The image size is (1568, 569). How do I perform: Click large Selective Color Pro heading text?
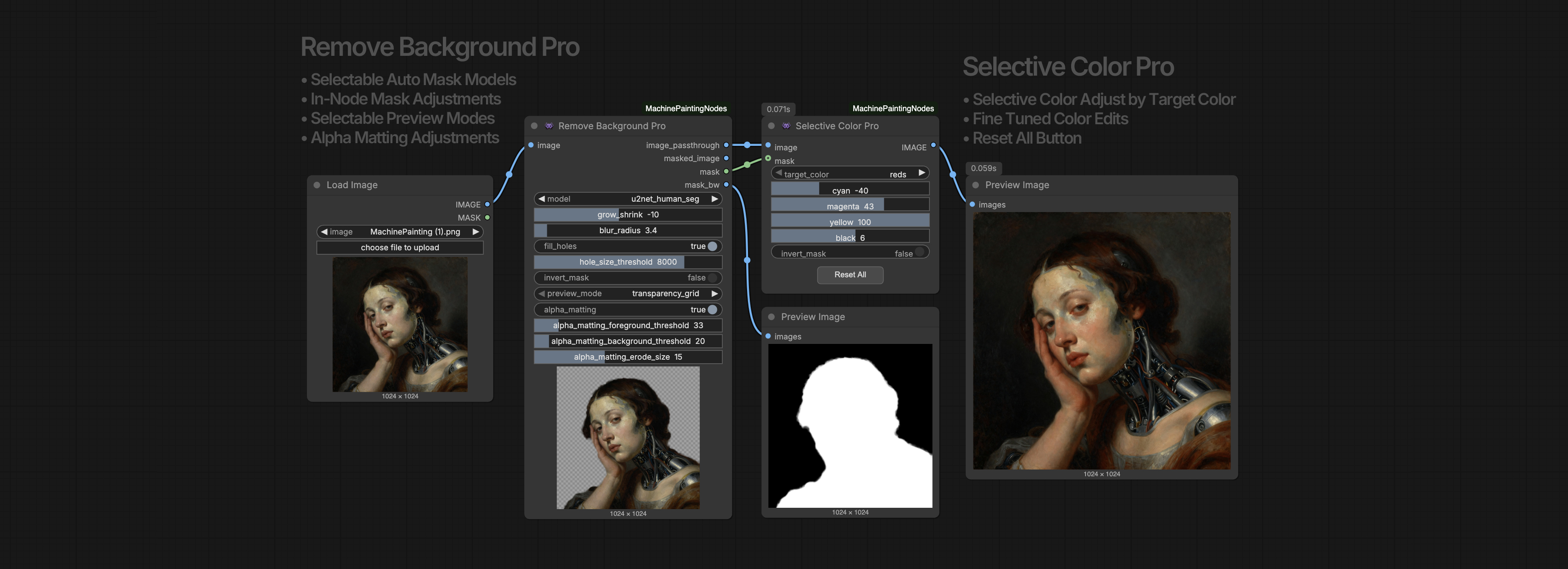pos(1068,67)
